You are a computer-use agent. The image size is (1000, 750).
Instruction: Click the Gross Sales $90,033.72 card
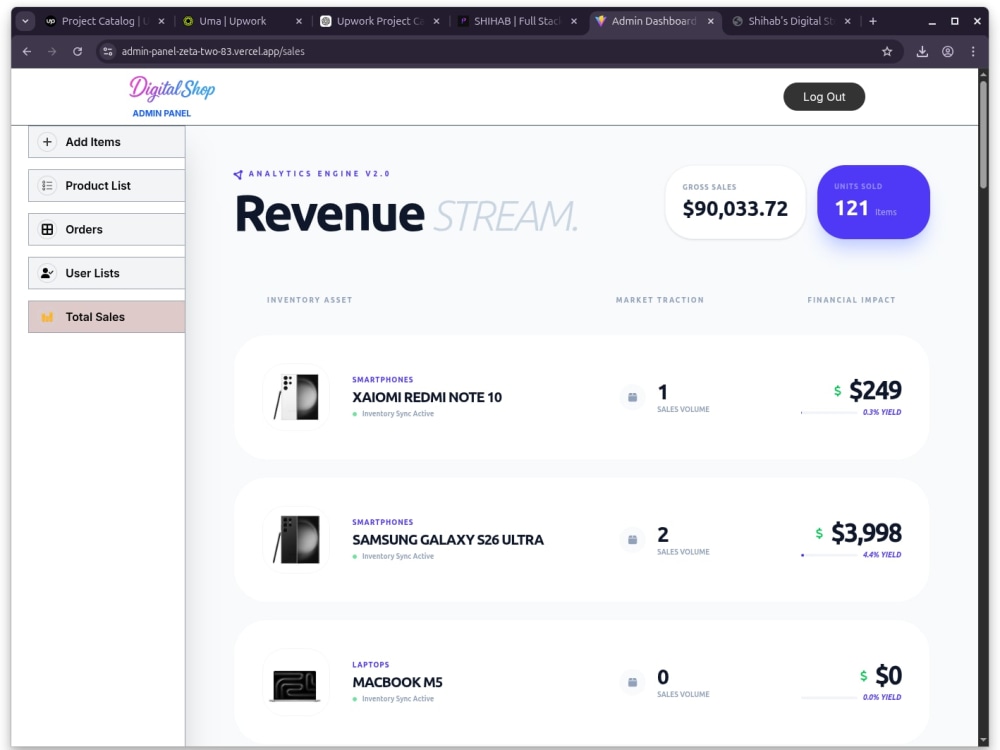(735, 202)
